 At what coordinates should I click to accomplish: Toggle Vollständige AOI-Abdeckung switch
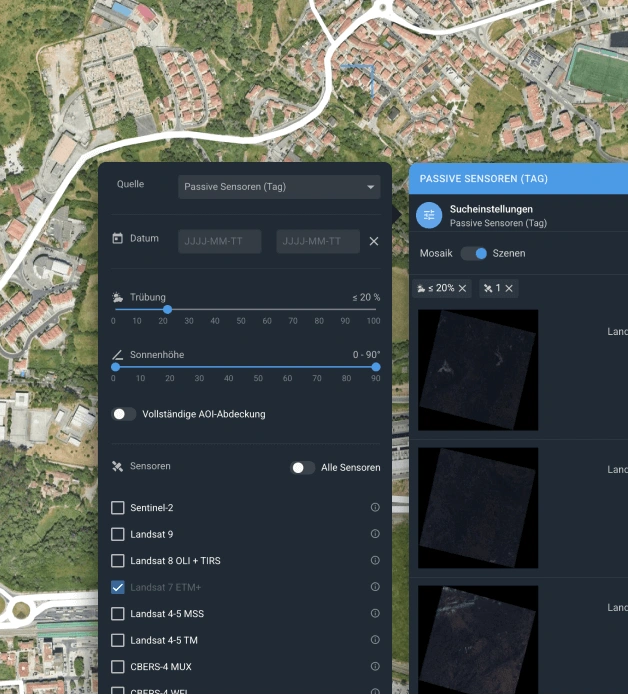[124, 414]
